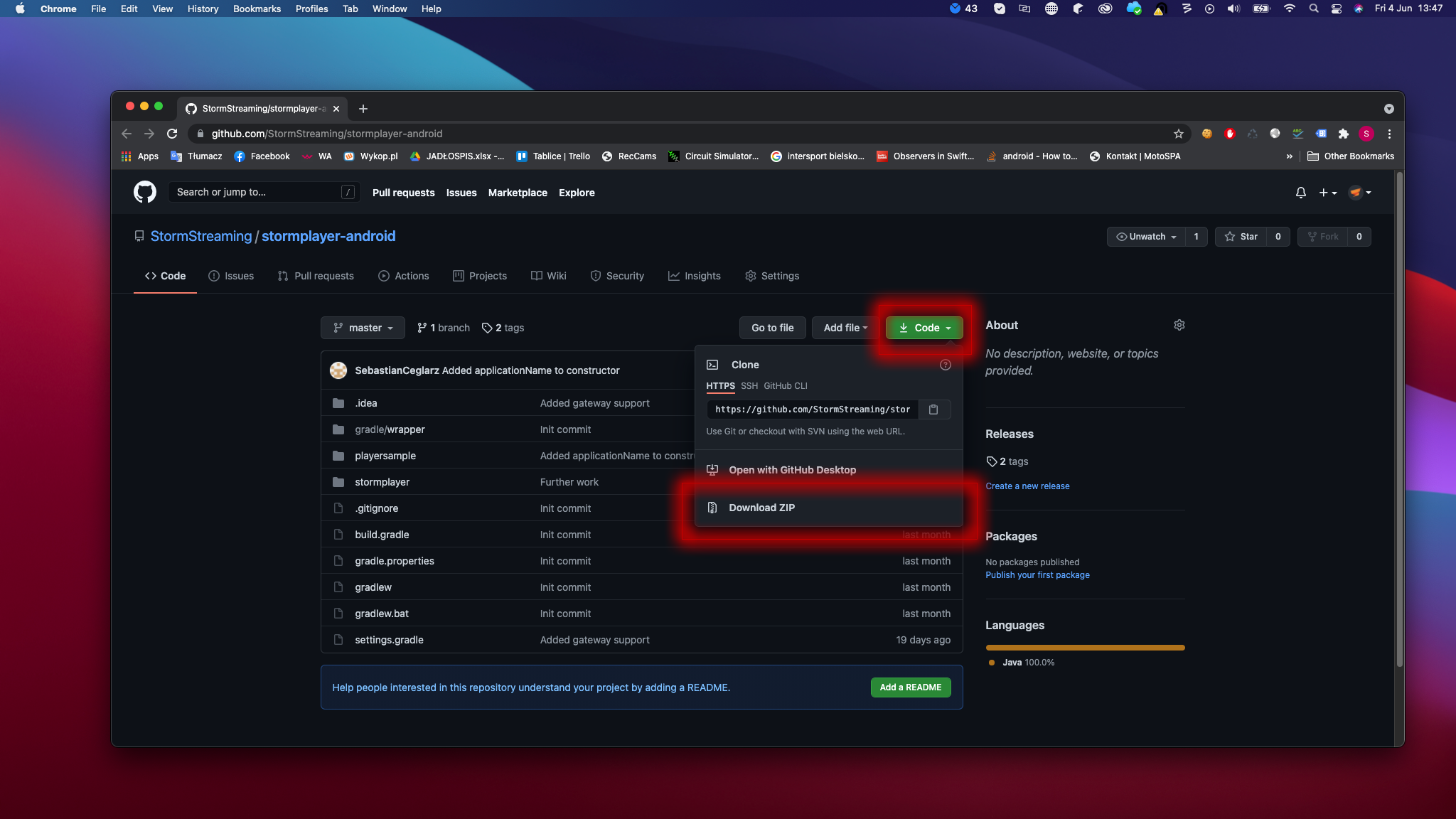Follow the Create a new release link

point(1027,486)
